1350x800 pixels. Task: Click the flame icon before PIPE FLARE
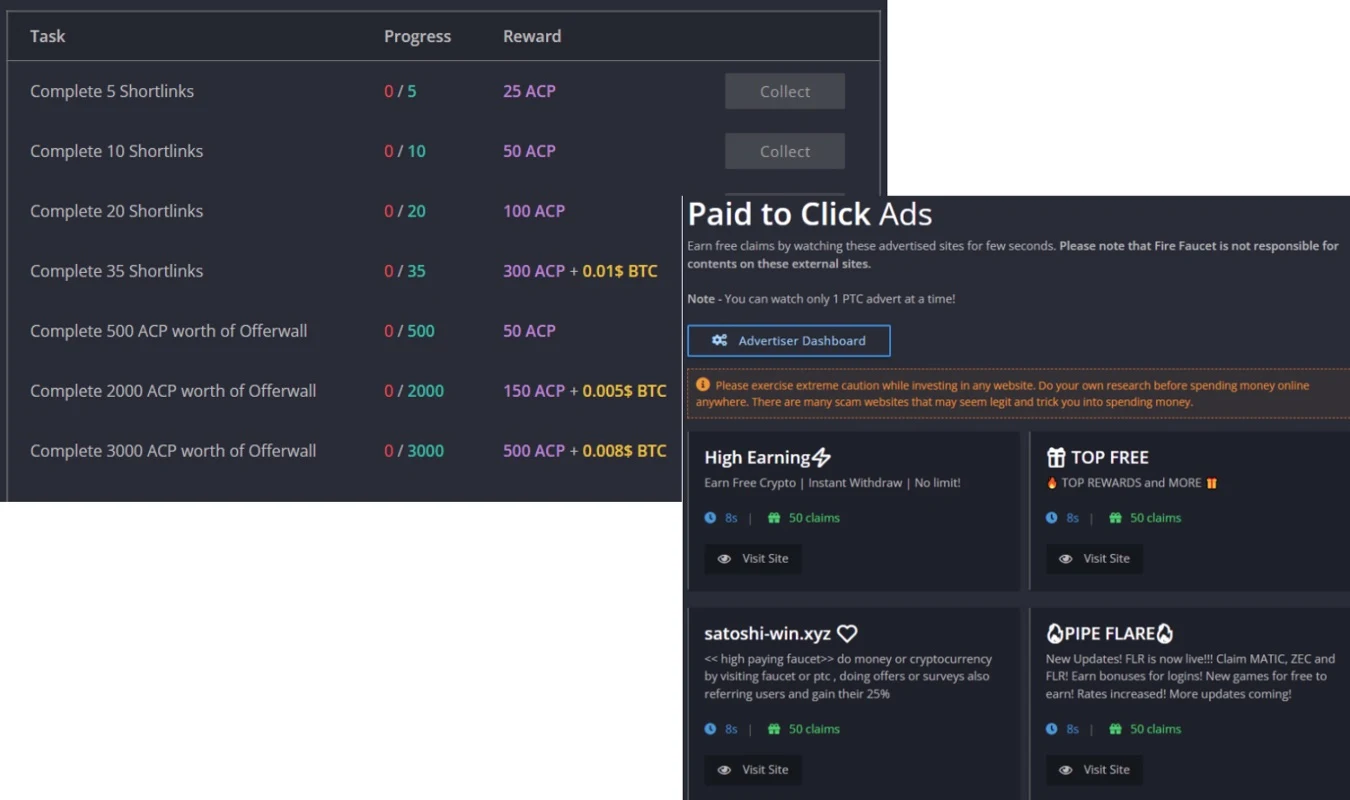(x=1054, y=634)
